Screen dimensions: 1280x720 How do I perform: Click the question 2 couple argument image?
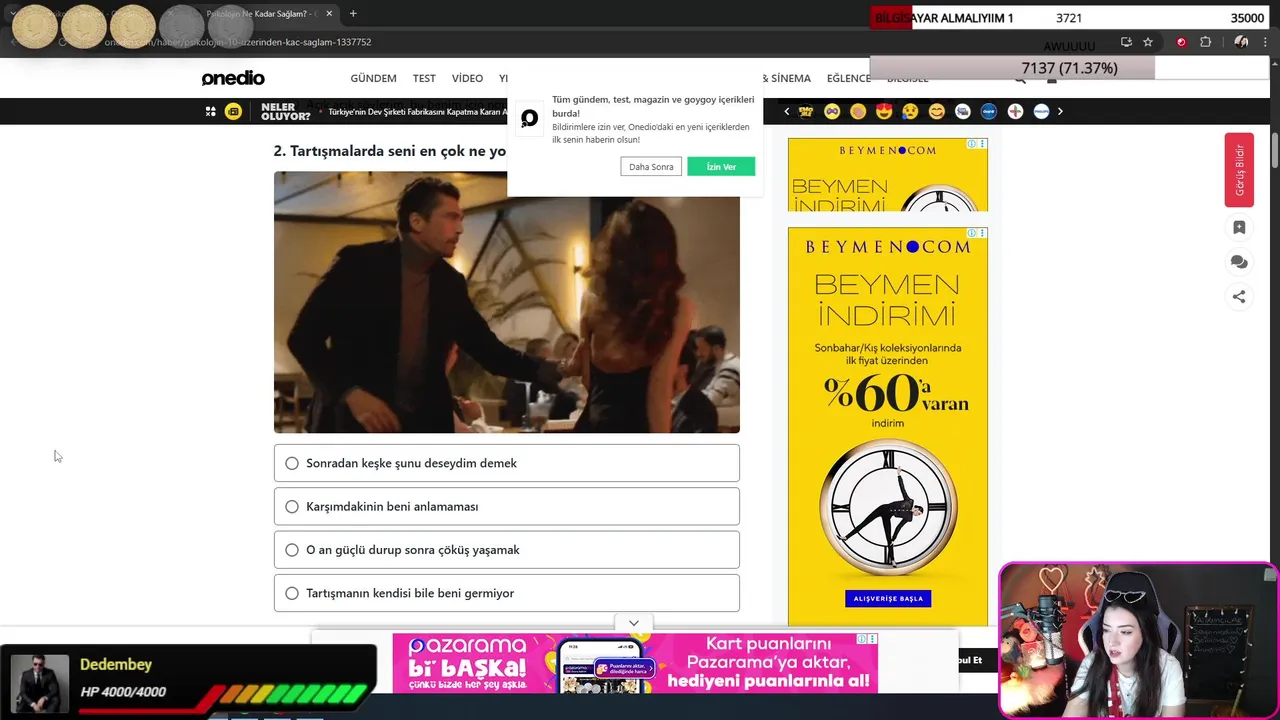pos(507,302)
